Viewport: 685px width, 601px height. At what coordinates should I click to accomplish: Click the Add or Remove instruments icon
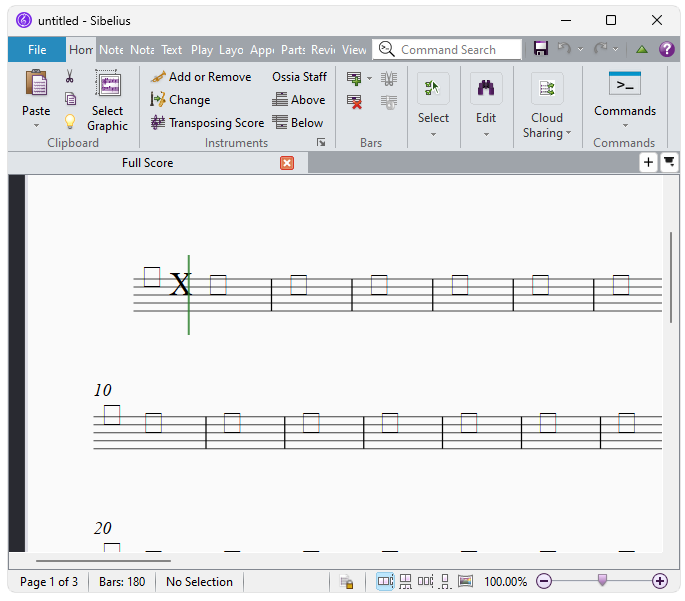pyautogui.click(x=158, y=77)
